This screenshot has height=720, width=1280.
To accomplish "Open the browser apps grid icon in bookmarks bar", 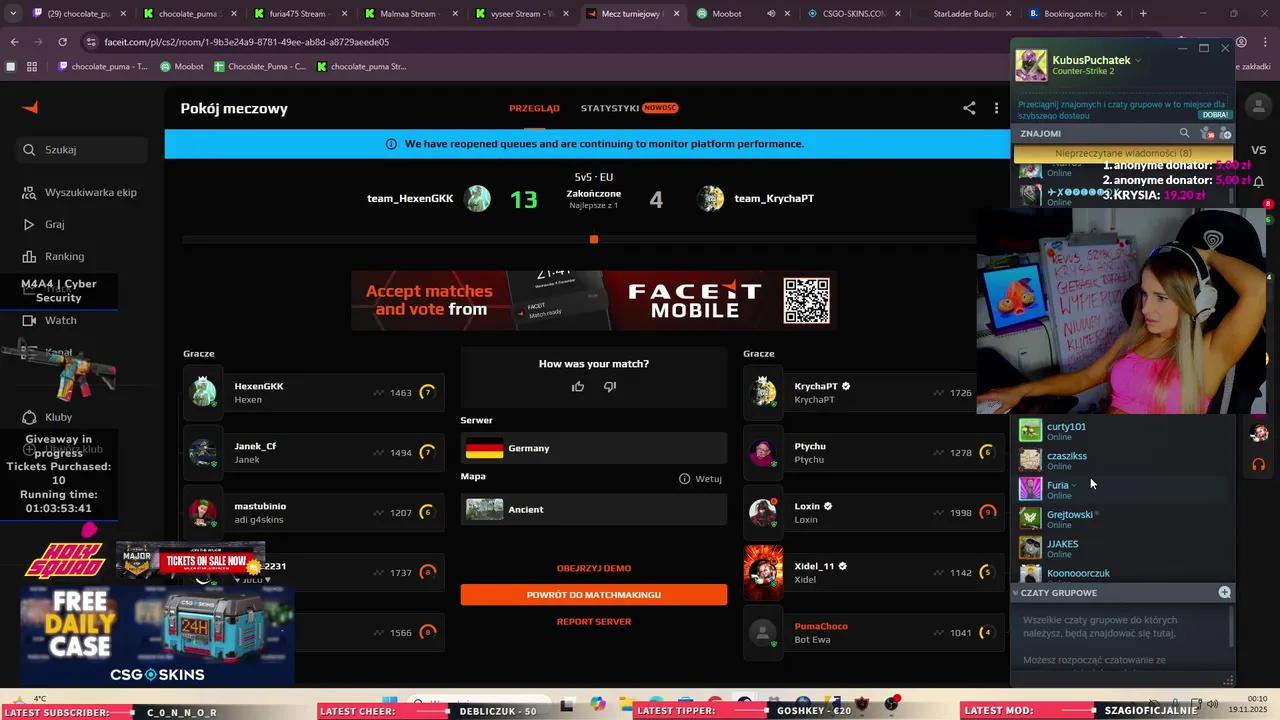I will (32, 67).
